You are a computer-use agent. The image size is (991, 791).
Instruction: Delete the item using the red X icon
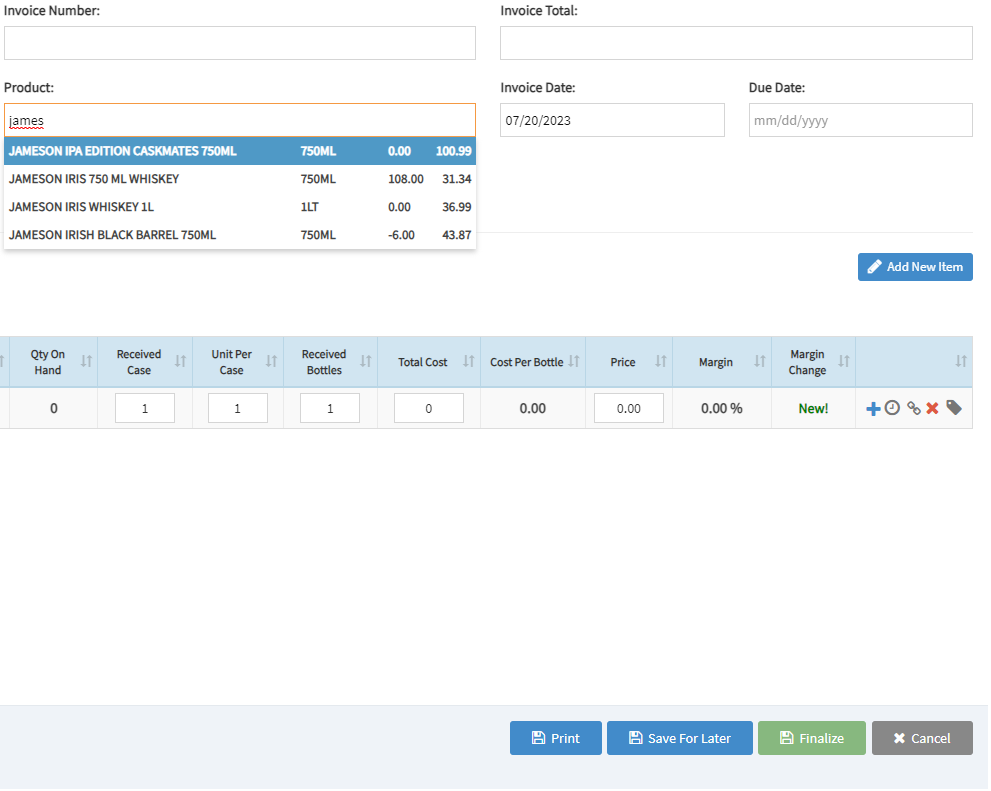(931, 408)
